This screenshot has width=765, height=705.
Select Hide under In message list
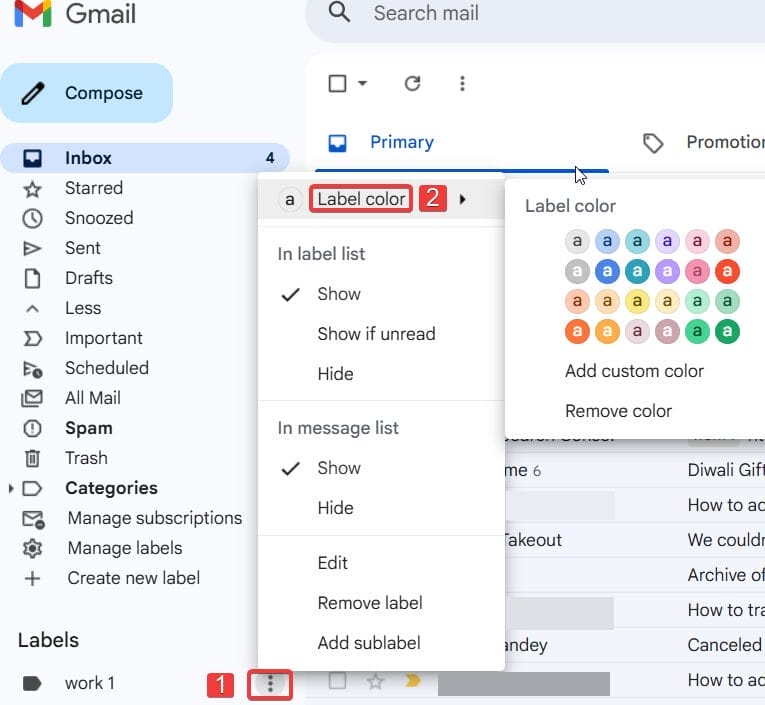(335, 508)
